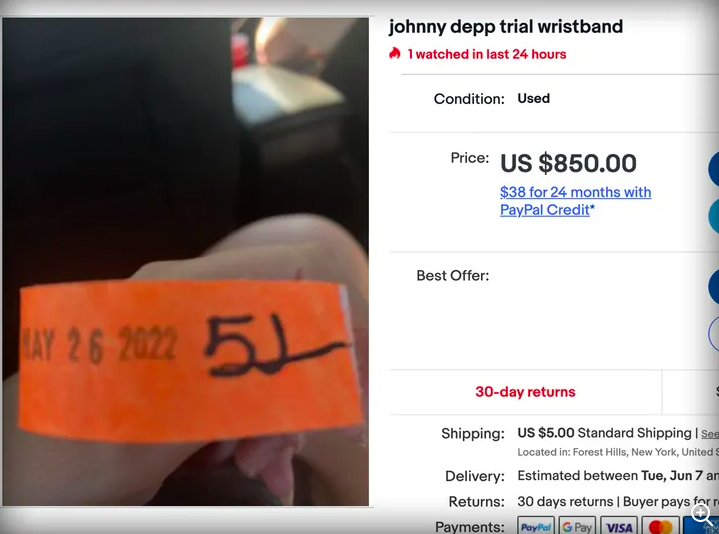The height and width of the screenshot is (534, 719).
Task: Click the dark blue button beside the price
Action: (x=714, y=168)
